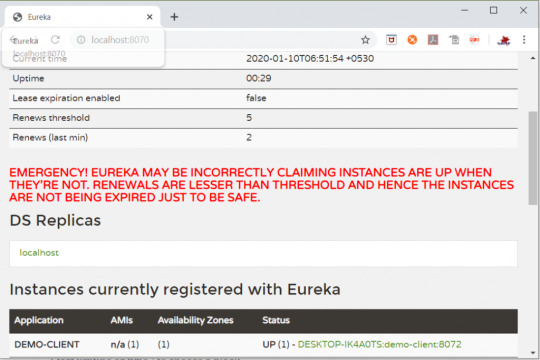Click the red EMERGENCY warning text
This screenshot has width=540, height=360.
[x=261, y=185]
